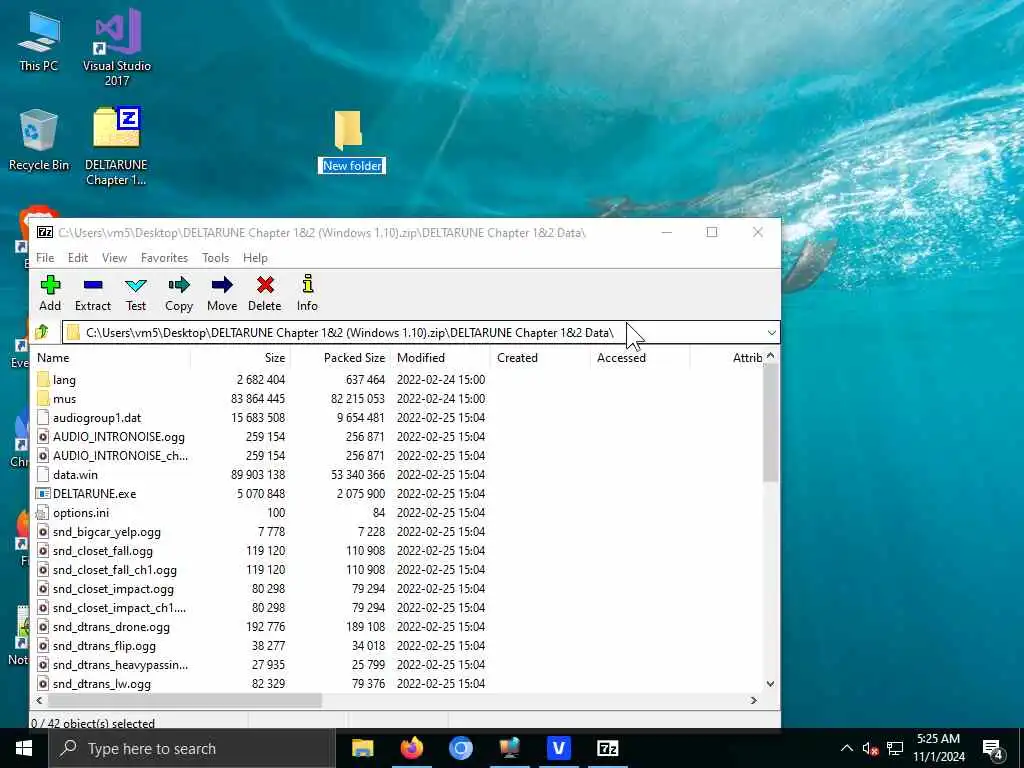Open the Favorites menu
This screenshot has width=1024, height=768.
point(165,258)
